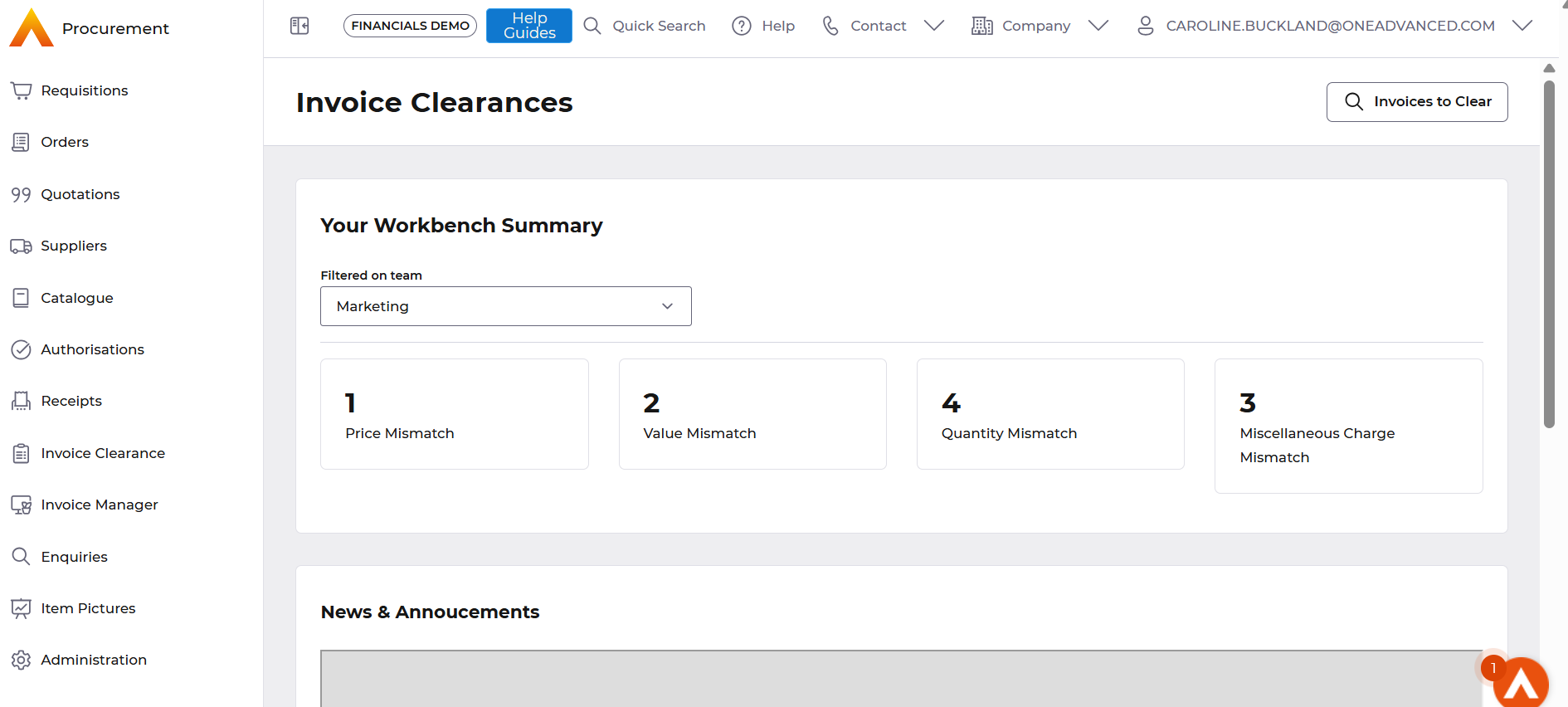Image resolution: width=1568 pixels, height=707 pixels.
Task: Click the Enquiries magnifier icon
Action: point(21,557)
